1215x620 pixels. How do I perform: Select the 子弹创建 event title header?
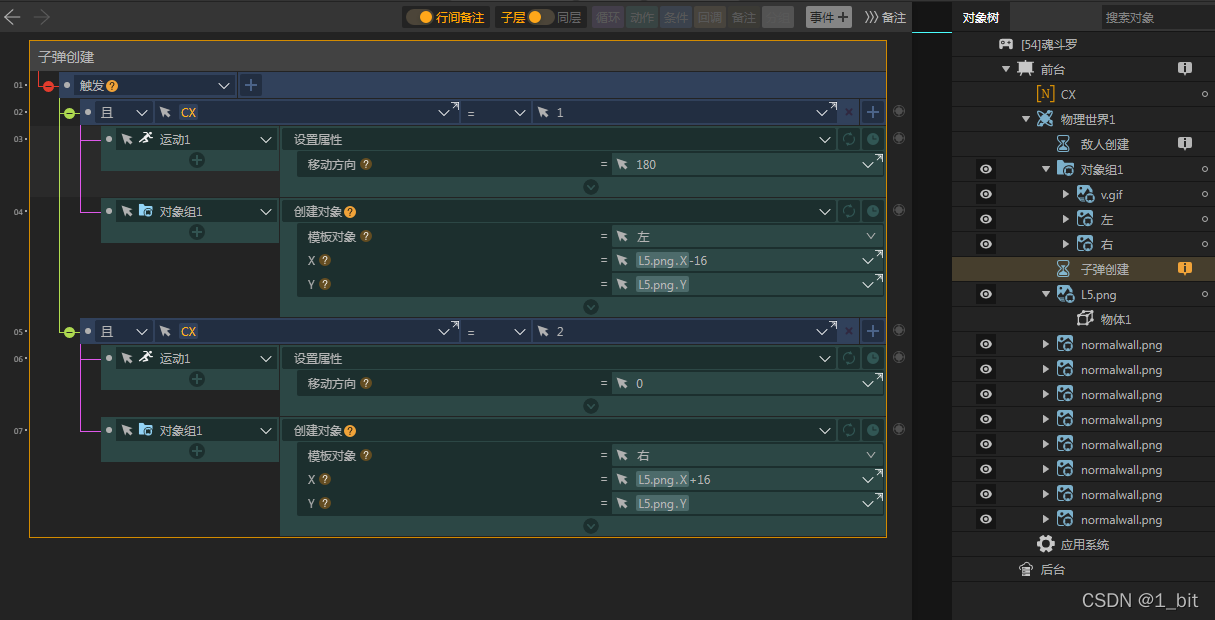click(x=457, y=57)
